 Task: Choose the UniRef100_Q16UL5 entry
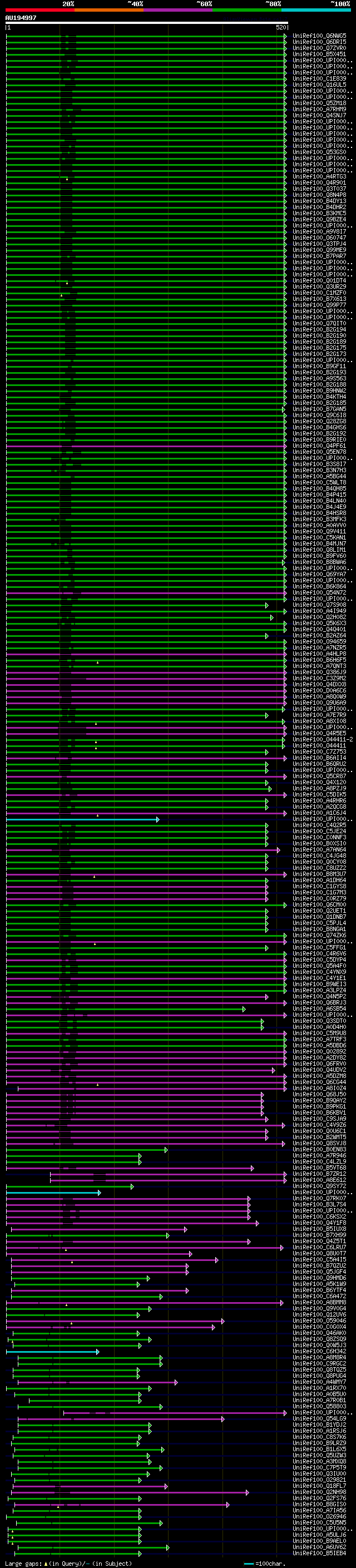click(319, 85)
